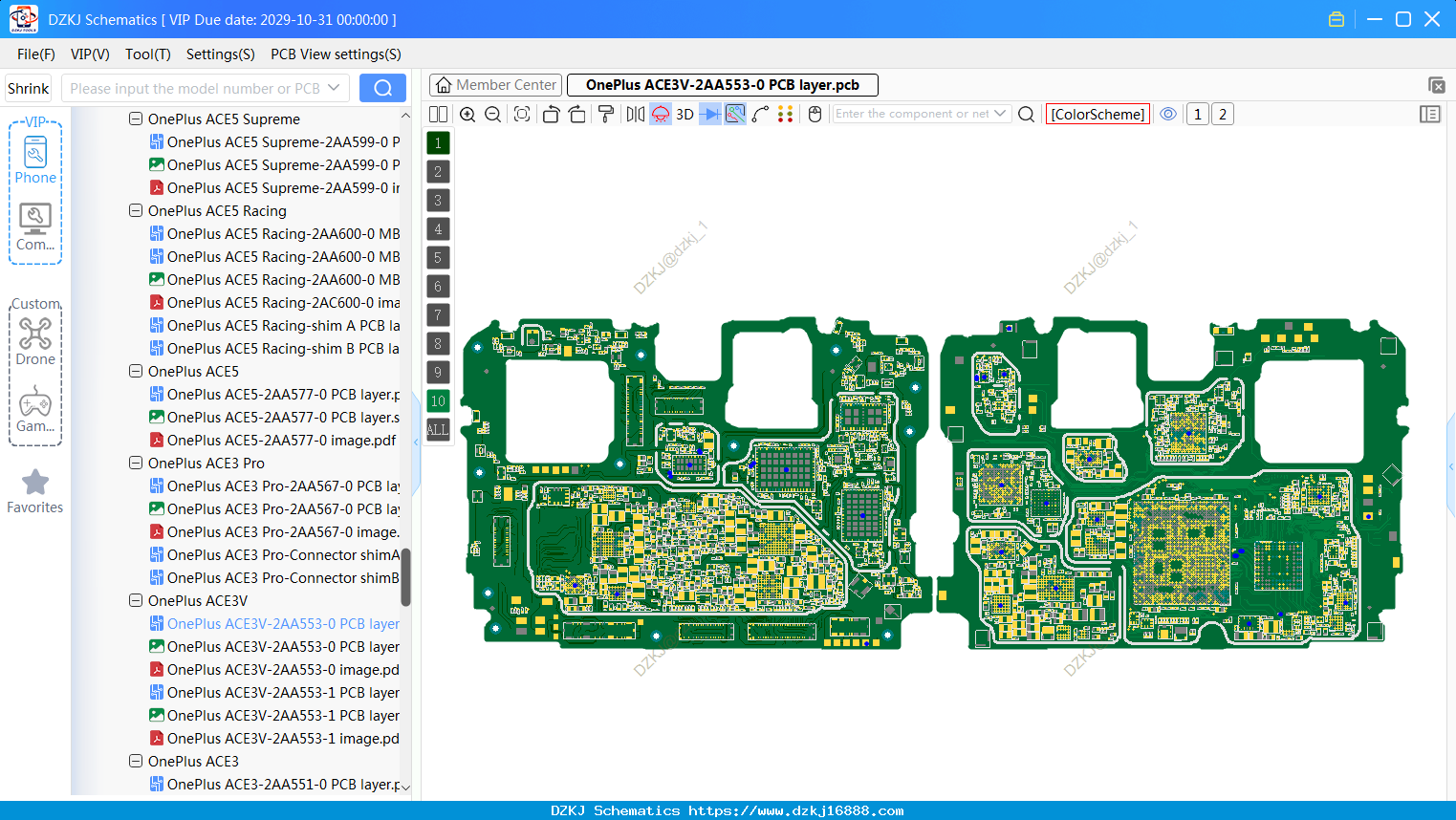The height and width of the screenshot is (820, 1456).
Task: Click the panel collapse arrow left of the layer buttons
Action: pyautogui.click(x=416, y=442)
